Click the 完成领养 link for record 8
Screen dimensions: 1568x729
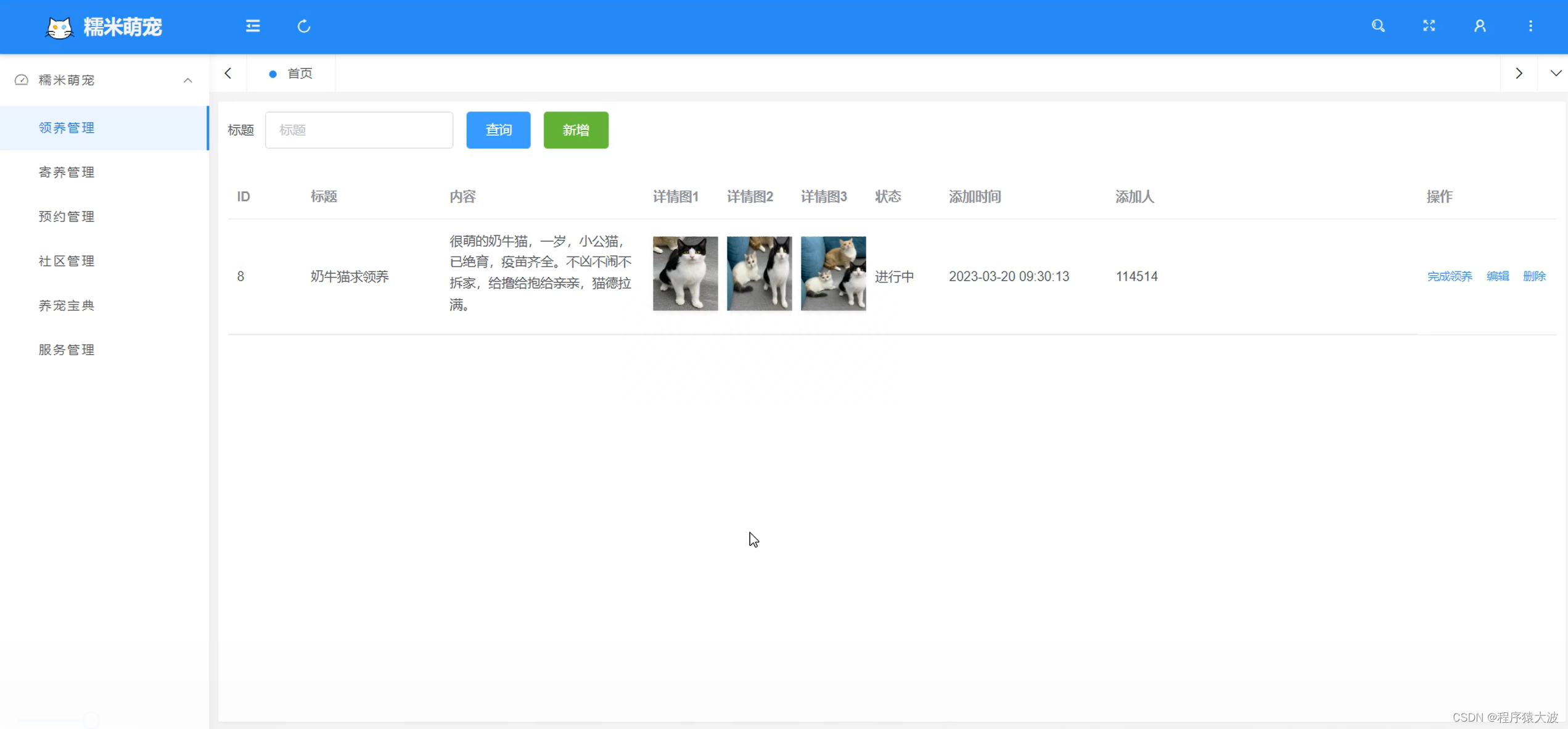1450,276
